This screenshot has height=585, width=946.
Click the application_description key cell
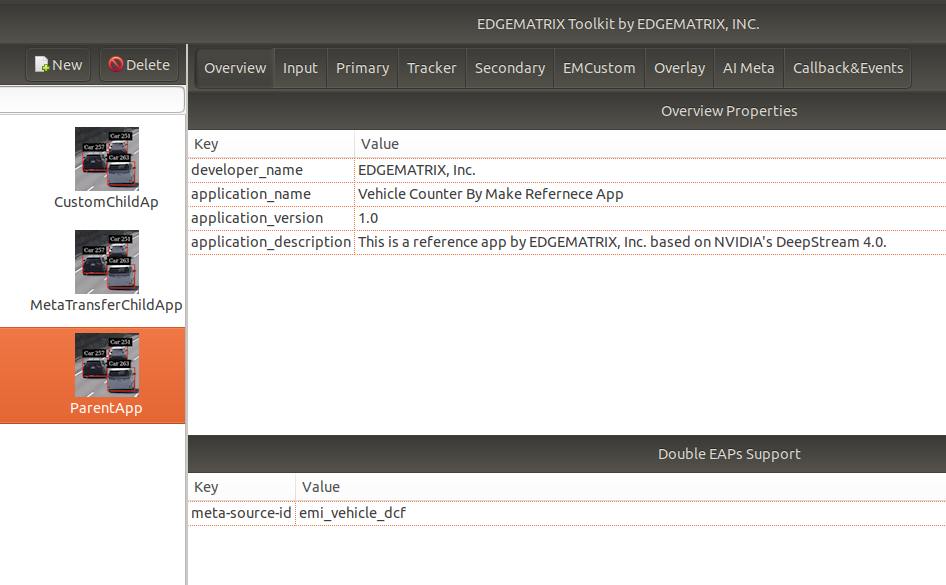pos(271,242)
